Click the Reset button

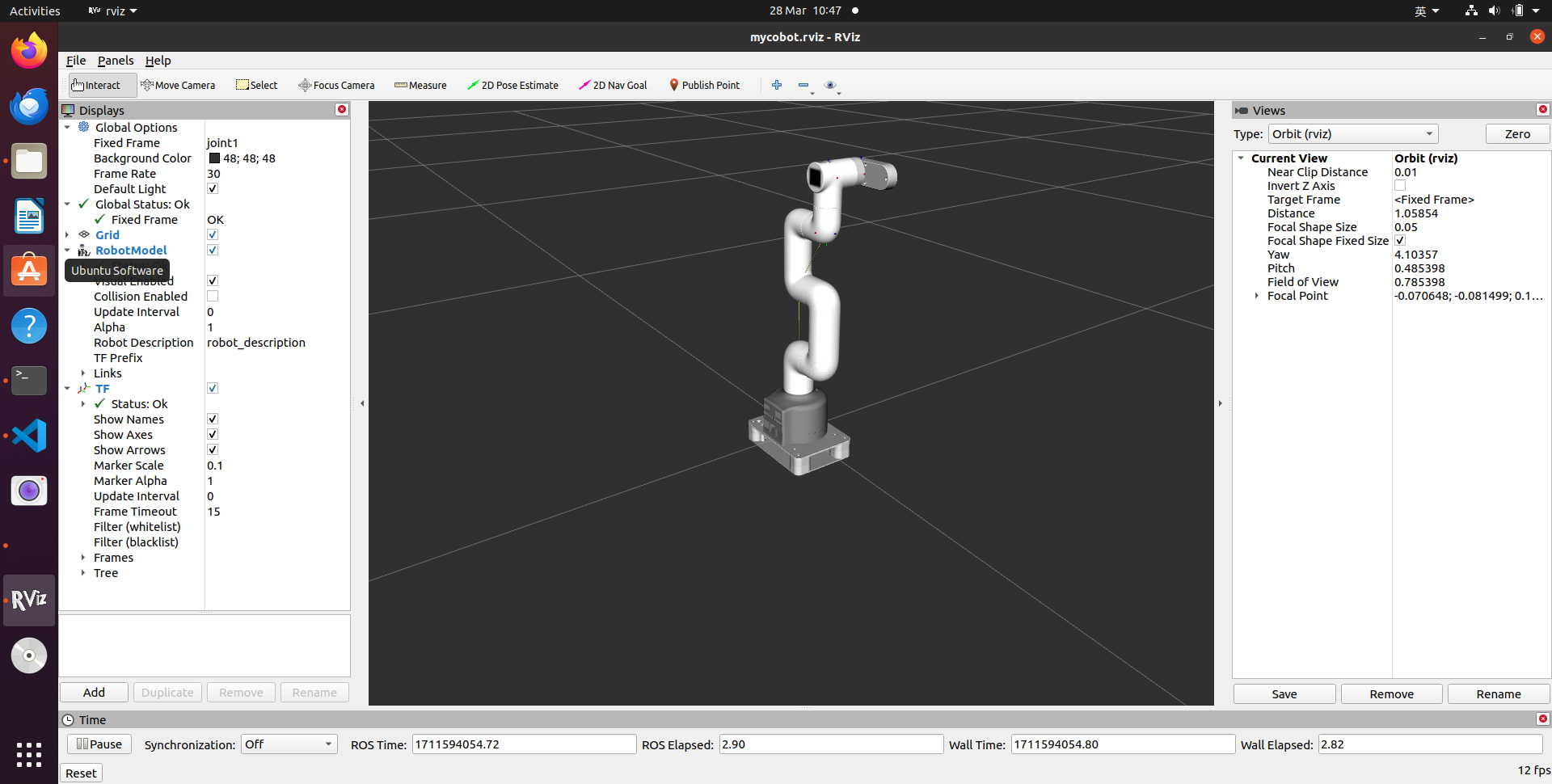pyautogui.click(x=81, y=773)
